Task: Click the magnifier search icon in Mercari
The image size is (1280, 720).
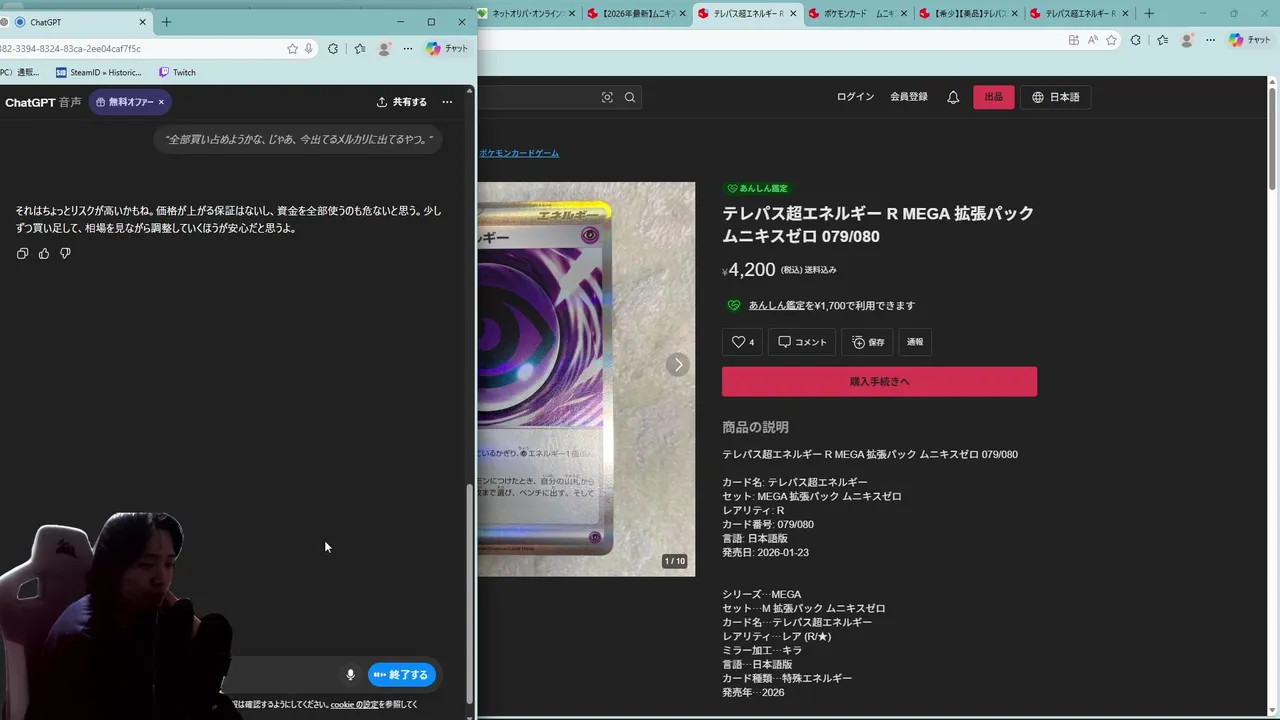Action: [x=630, y=97]
